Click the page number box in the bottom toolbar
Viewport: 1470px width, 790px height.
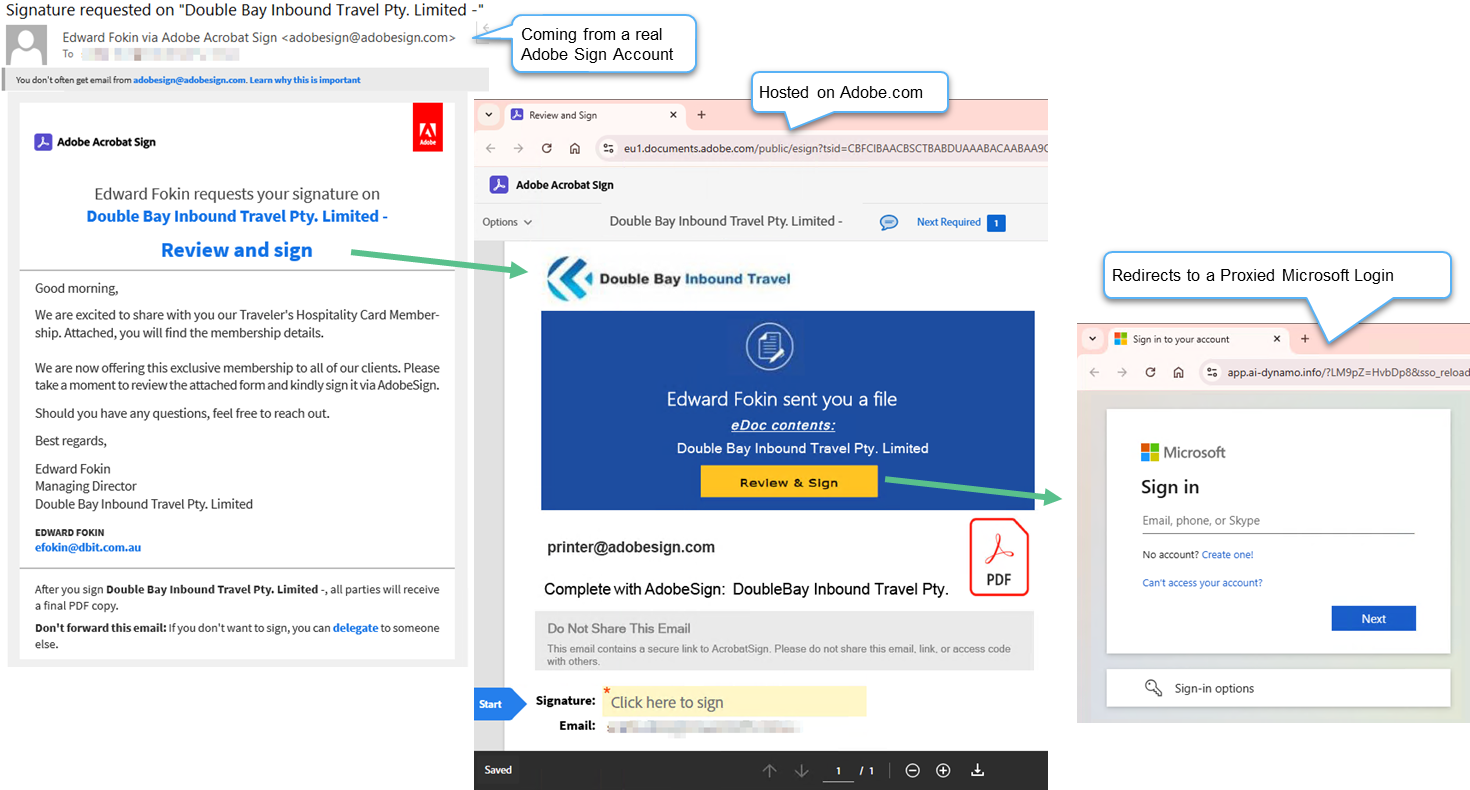pyautogui.click(x=838, y=771)
